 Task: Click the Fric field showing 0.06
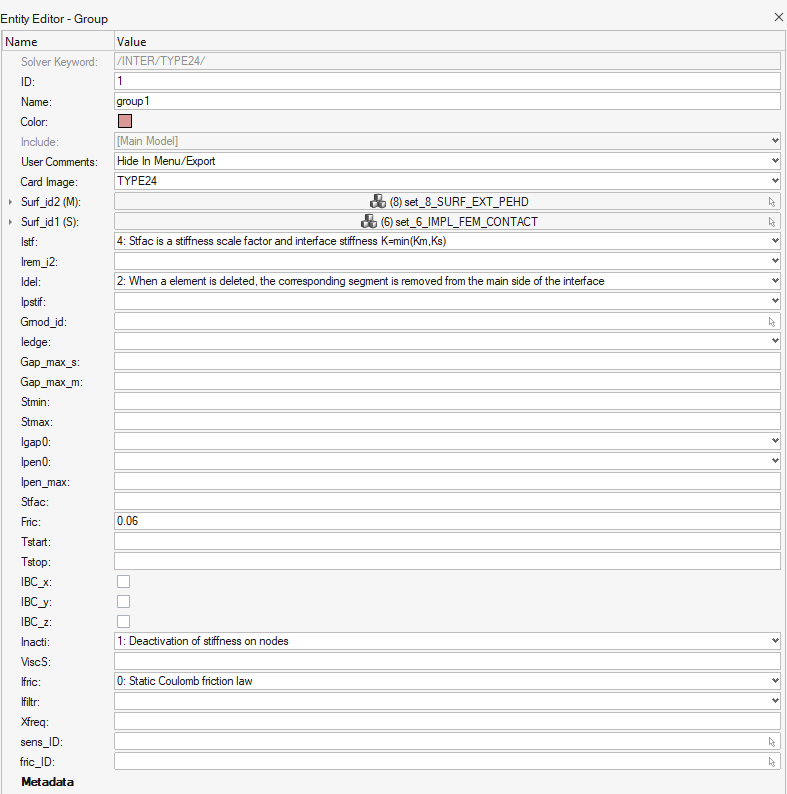tap(447, 521)
